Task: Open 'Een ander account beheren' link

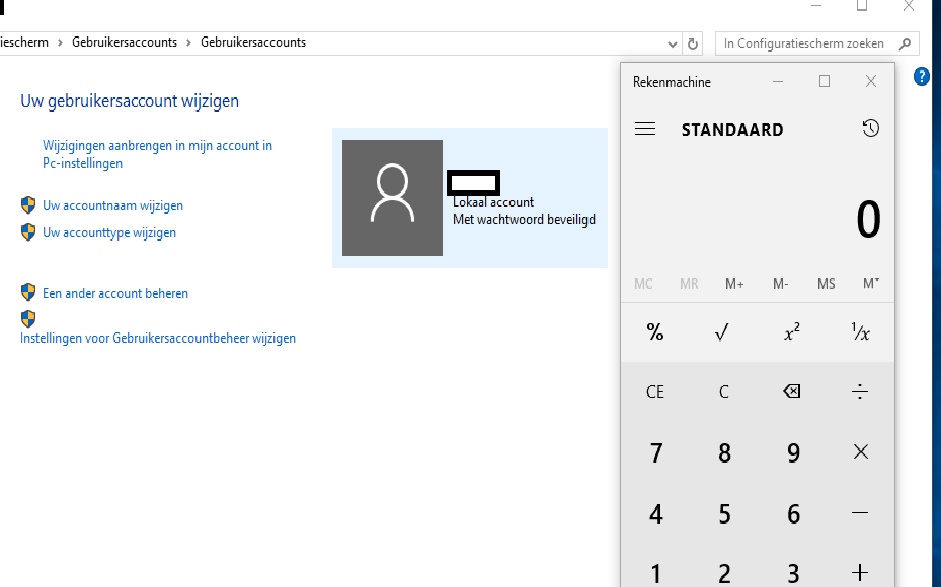Action: [x=115, y=293]
